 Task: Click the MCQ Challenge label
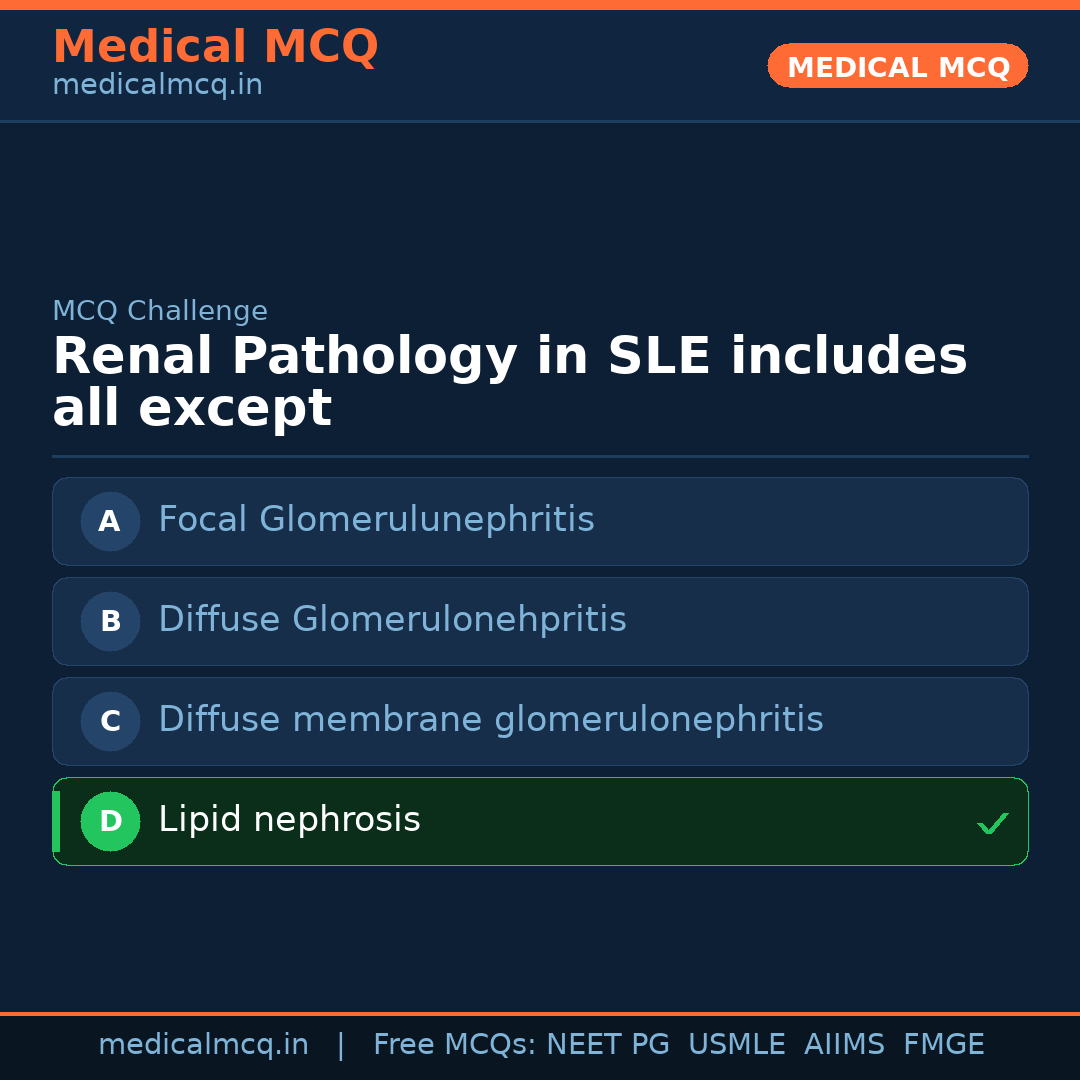pyautogui.click(x=160, y=311)
